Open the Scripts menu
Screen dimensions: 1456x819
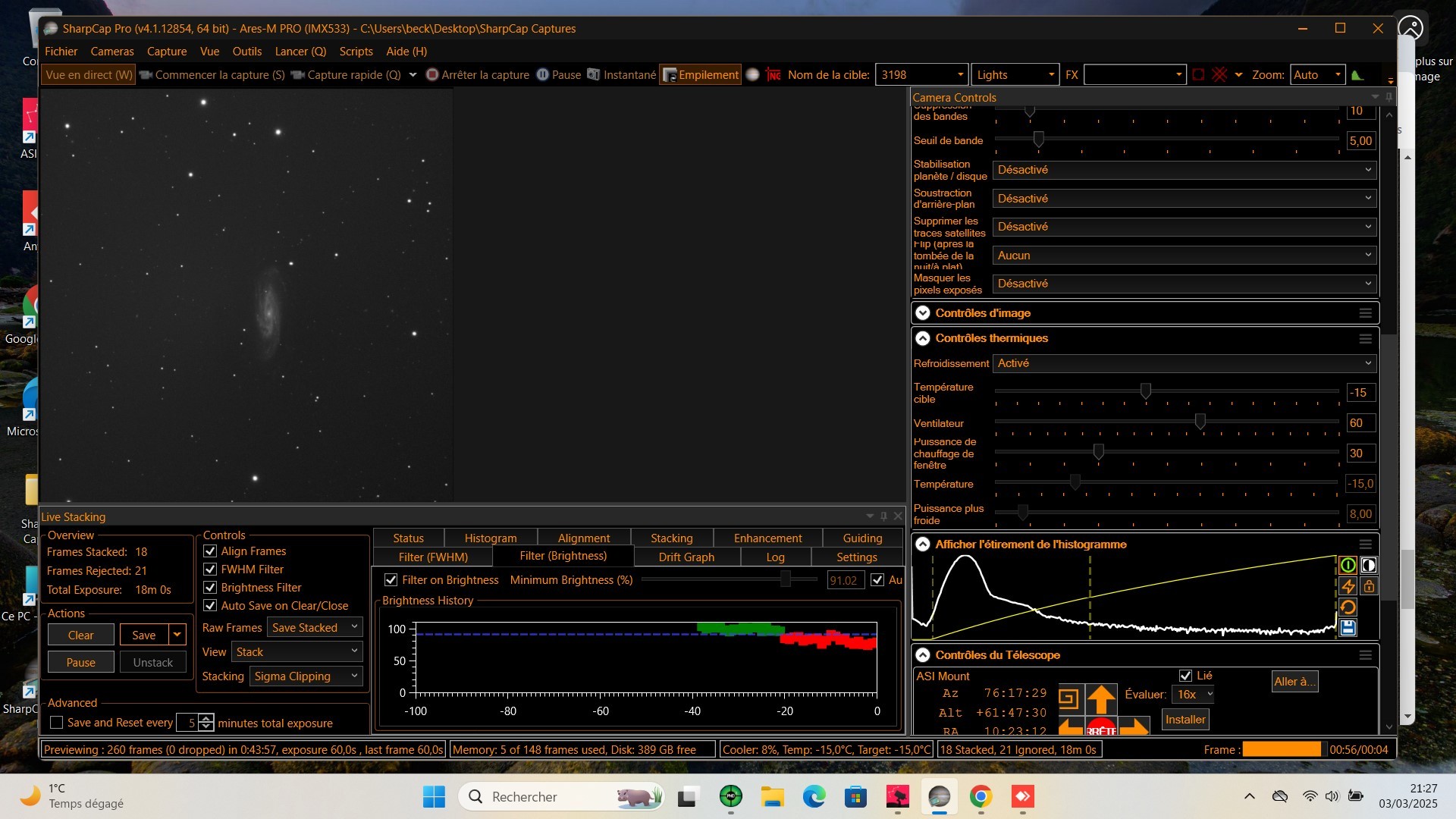pos(356,51)
